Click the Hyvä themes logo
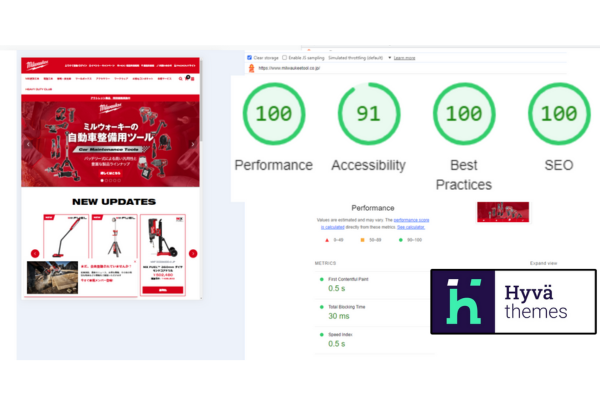Image resolution: width=600 pixels, height=400 pixels. (x=513, y=301)
